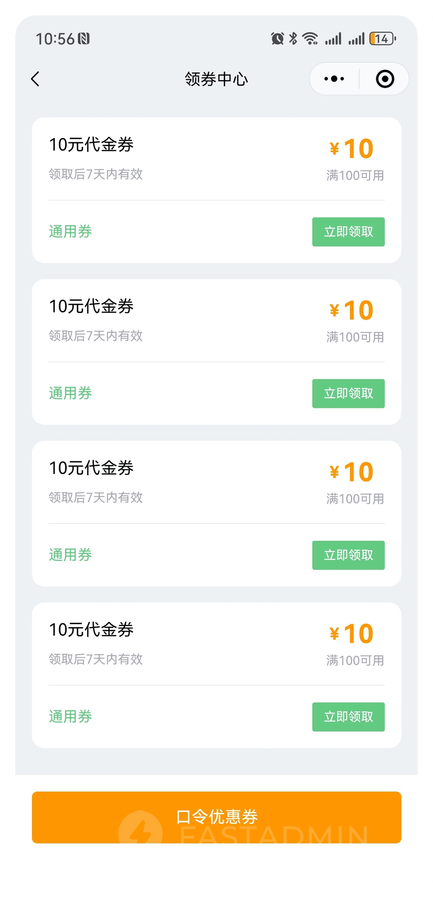The width and height of the screenshot is (433, 900).
Task: Tap the alarm icon in status bar
Action: pos(277,38)
